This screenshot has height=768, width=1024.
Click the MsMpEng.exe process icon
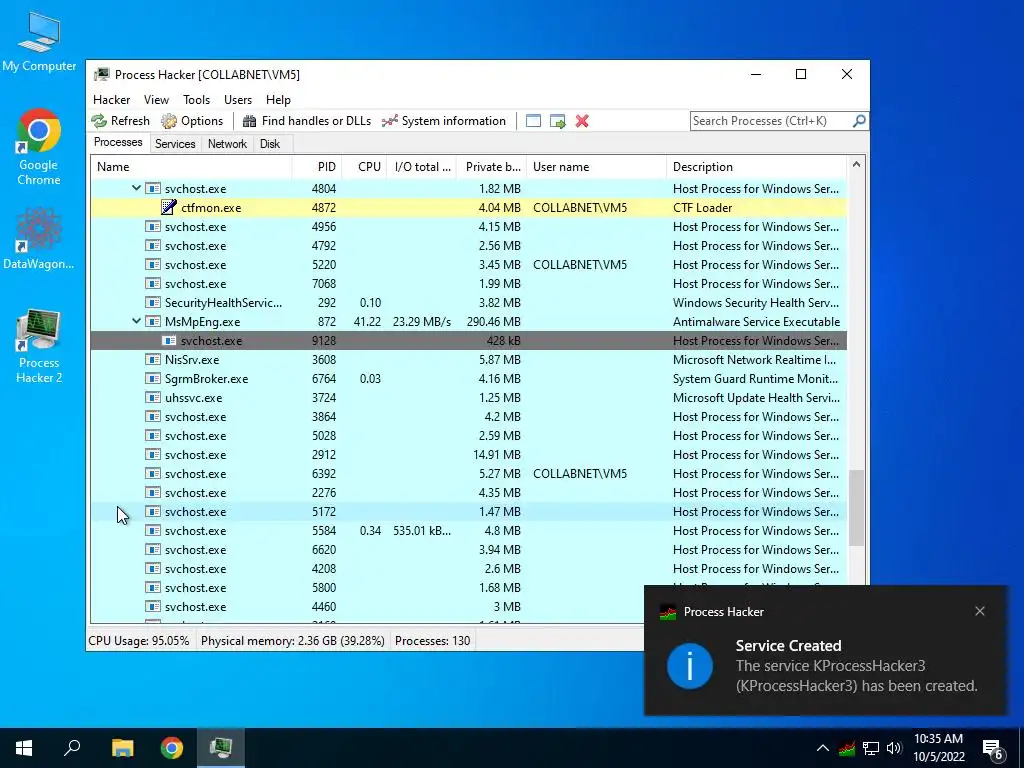[x=152, y=321]
